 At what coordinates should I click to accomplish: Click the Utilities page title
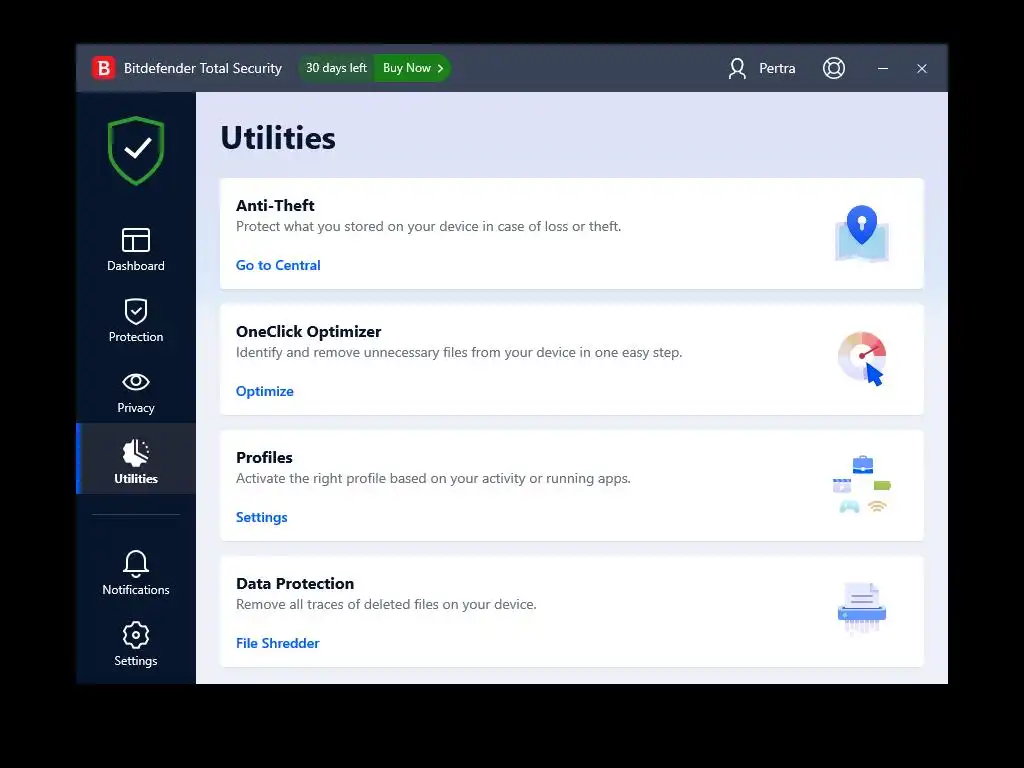tap(278, 138)
